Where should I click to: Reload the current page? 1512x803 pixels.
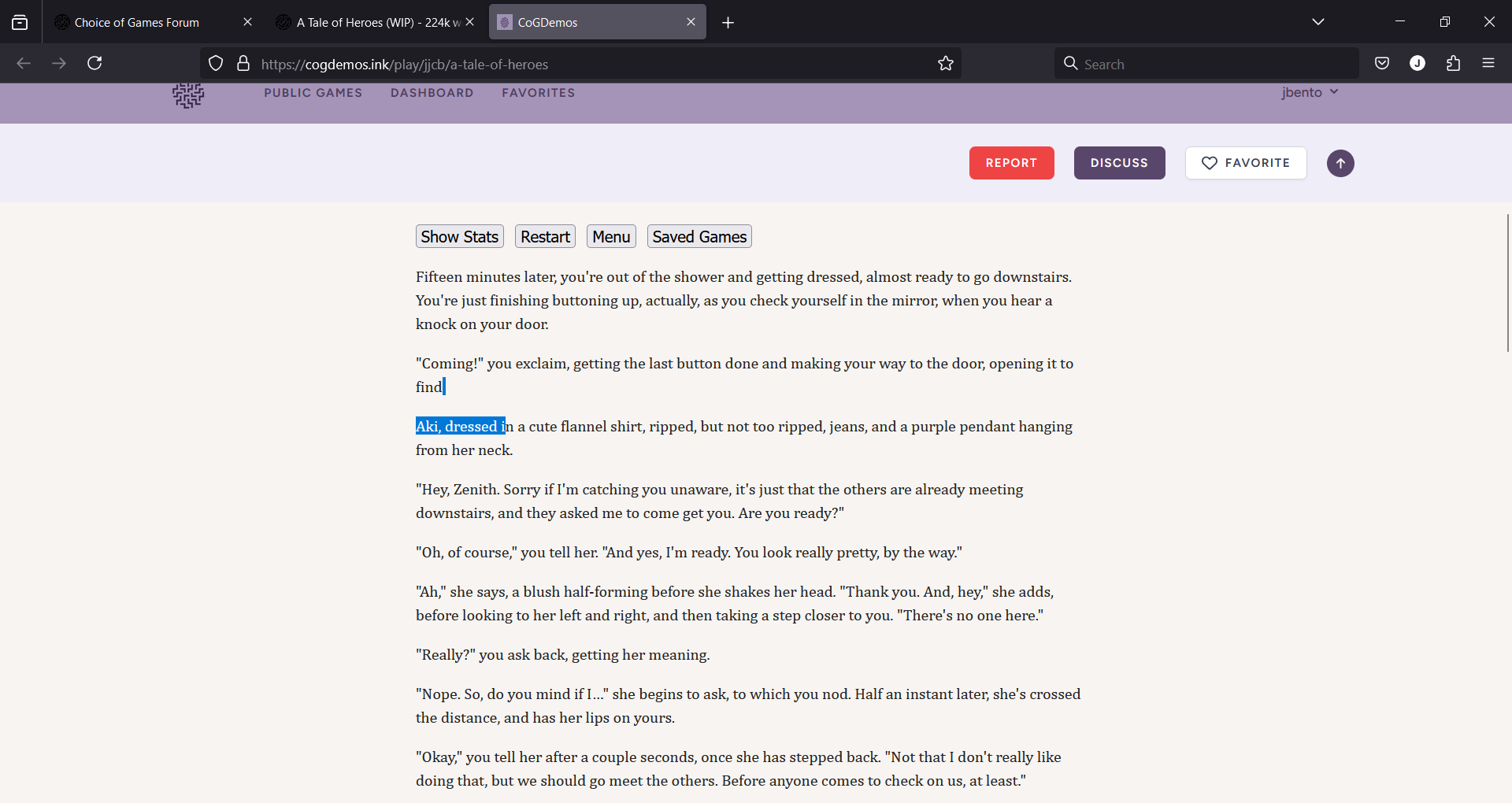(94, 63)
